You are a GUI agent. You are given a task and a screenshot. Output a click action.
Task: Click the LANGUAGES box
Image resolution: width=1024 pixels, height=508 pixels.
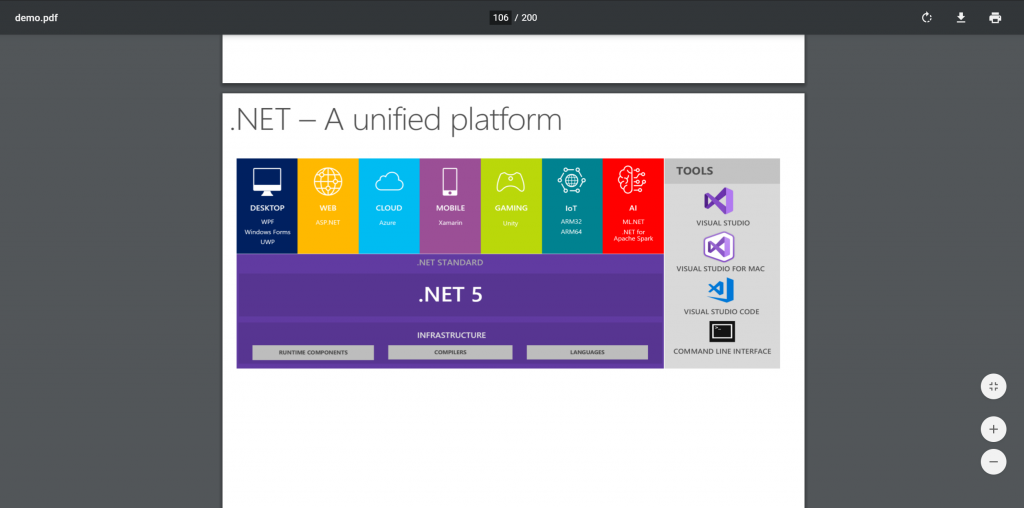(587, 353)
